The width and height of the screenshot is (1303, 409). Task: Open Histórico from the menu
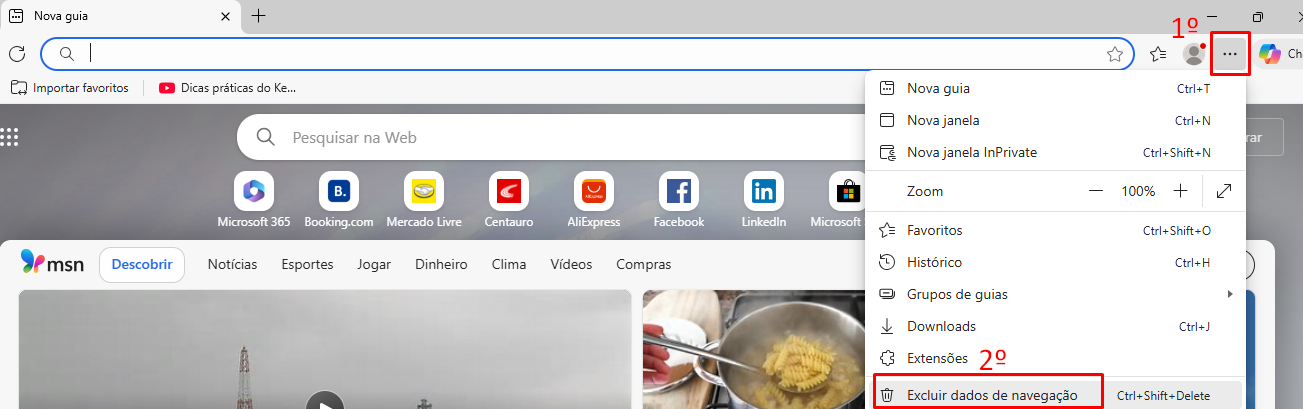tap(1055, 262)
